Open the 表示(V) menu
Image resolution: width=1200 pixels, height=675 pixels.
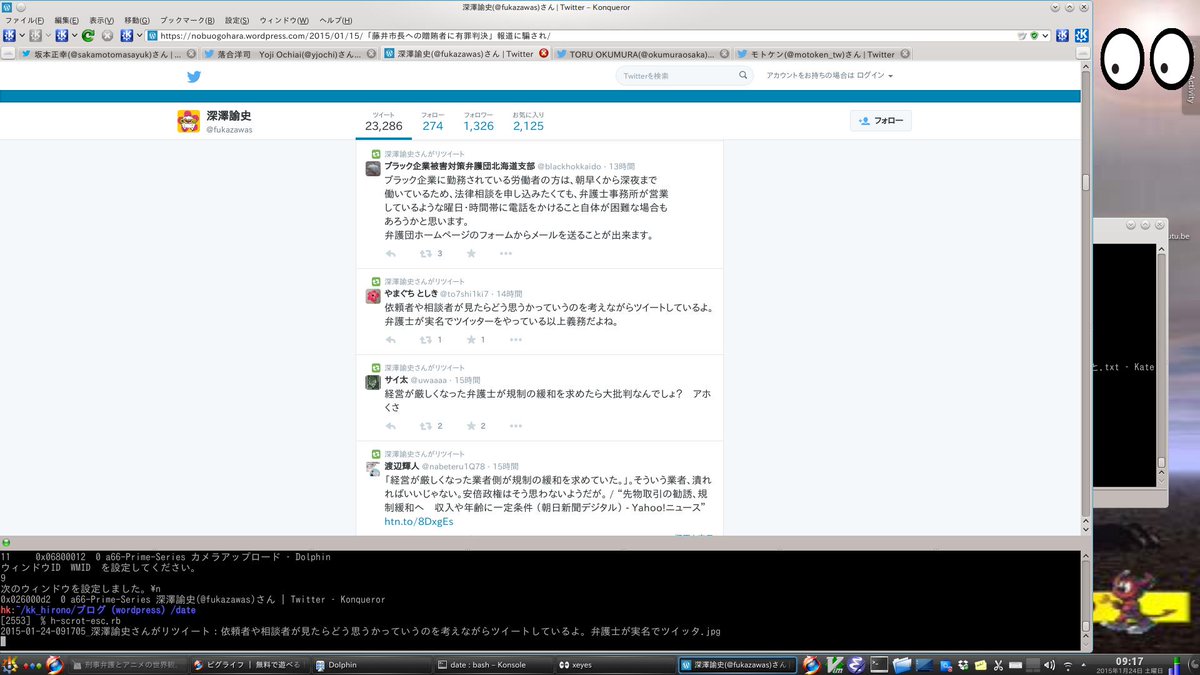[101, 20]
